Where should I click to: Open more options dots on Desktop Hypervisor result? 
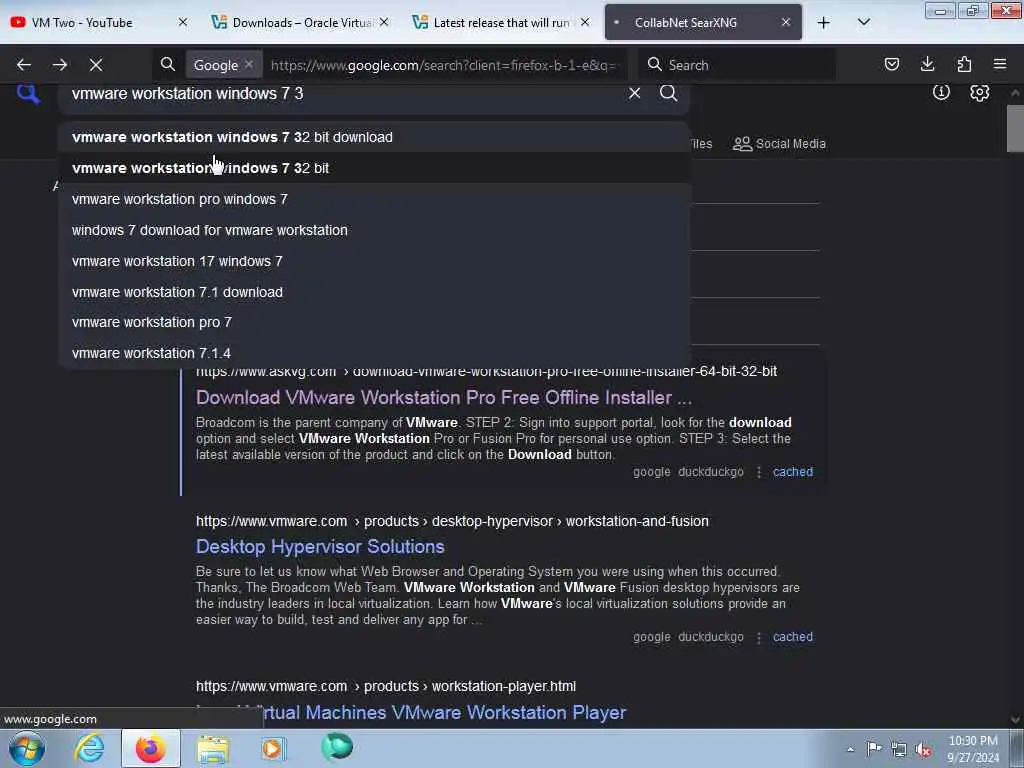click(759, 637)
